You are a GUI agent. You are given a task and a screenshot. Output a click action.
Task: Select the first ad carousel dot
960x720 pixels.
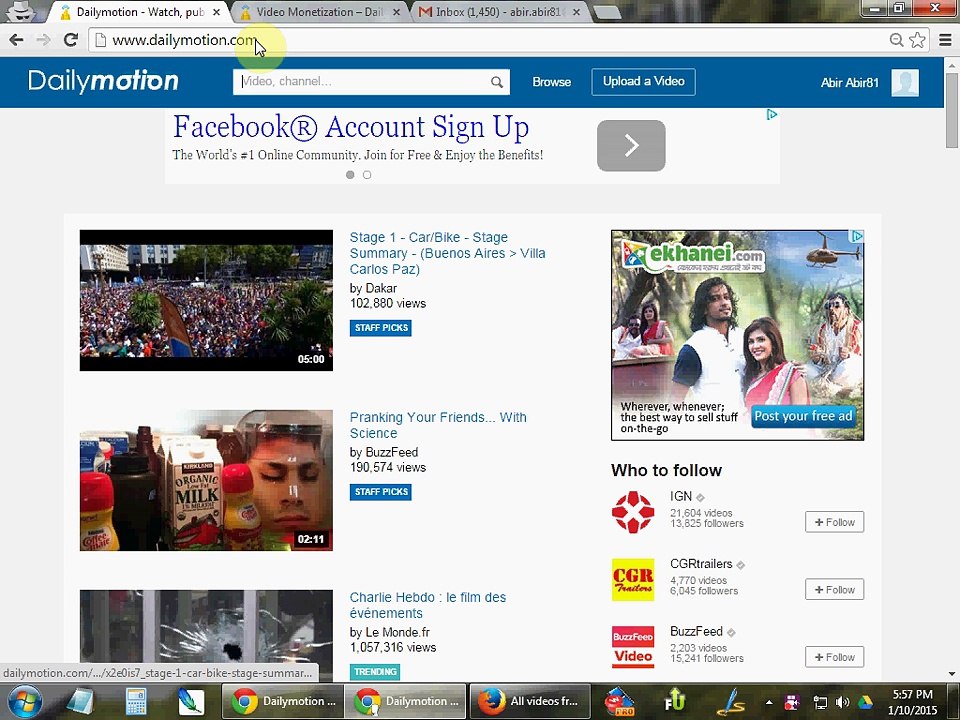[x=350, y=175]
